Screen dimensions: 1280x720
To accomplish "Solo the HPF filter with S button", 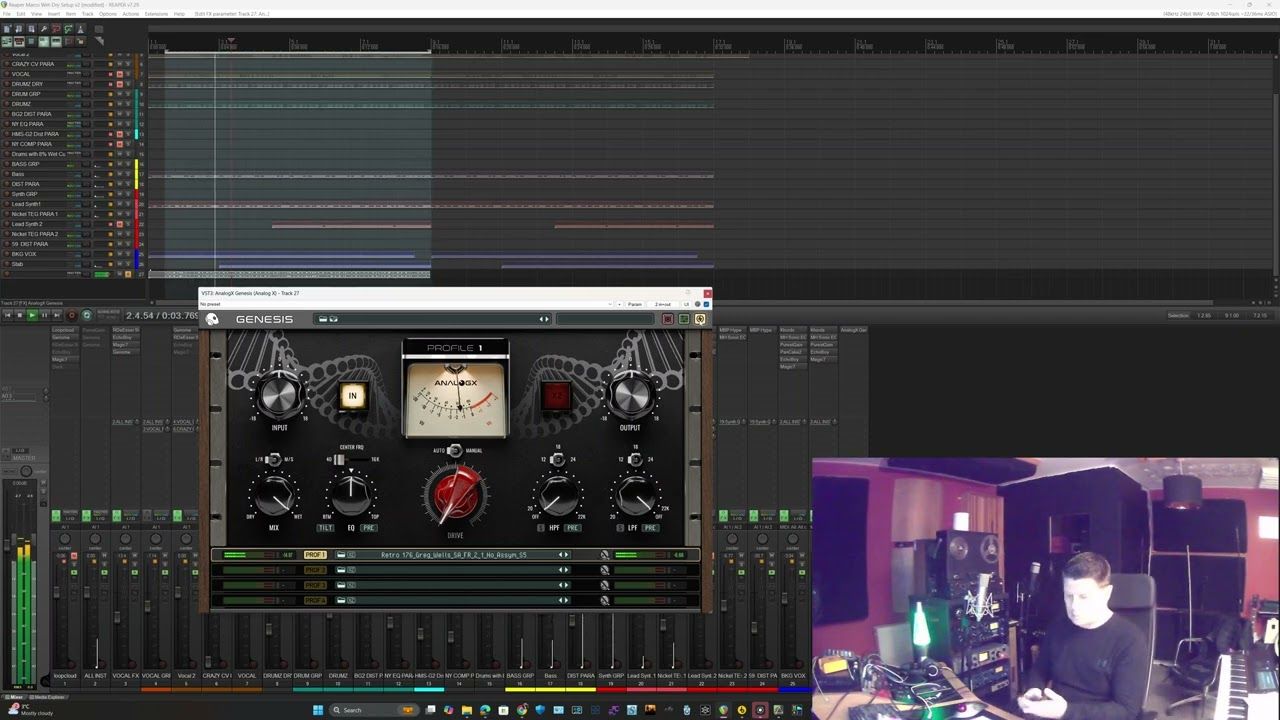I will (541, 528).
